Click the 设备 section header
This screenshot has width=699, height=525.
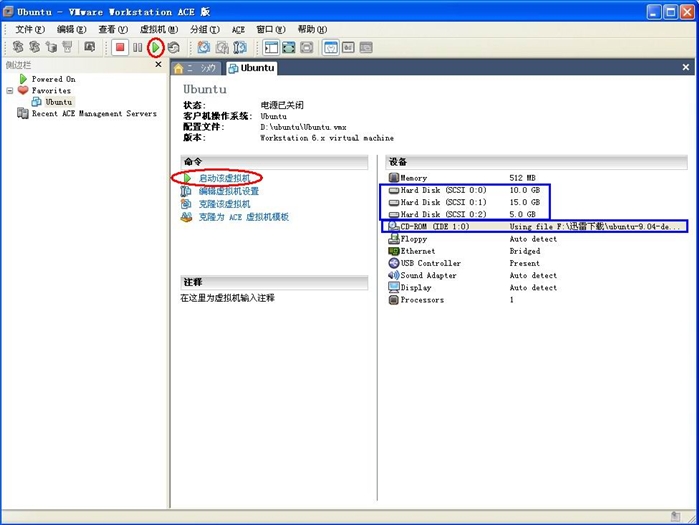click(x=536, y=162)
